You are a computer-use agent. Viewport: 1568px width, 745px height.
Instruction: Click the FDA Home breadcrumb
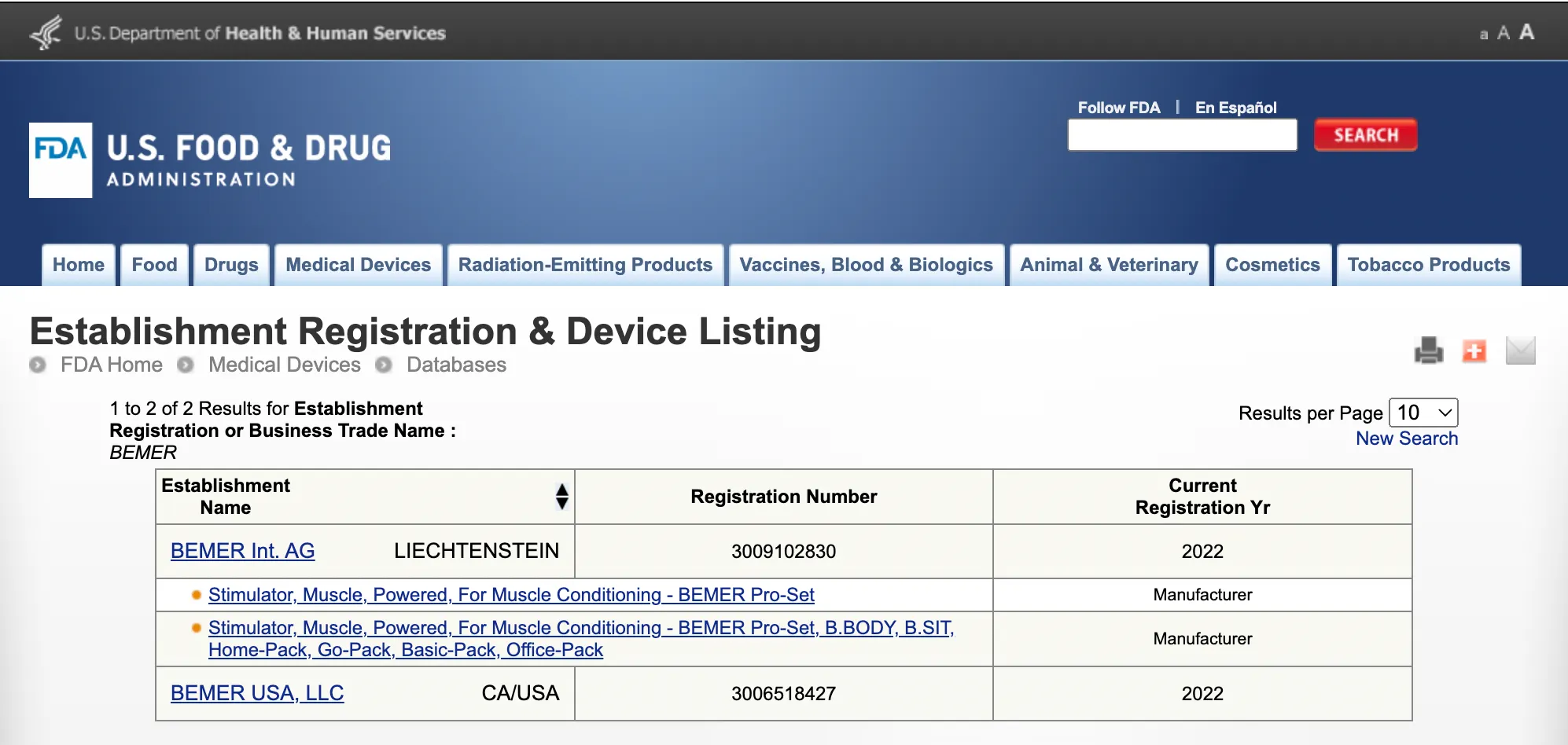(x=112, y=365)
